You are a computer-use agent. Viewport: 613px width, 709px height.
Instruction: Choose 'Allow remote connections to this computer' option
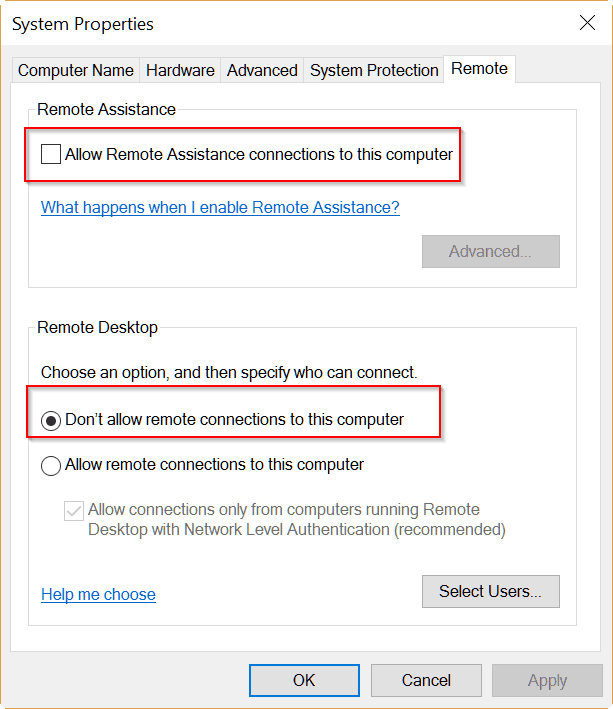click(x=51, y=465)
